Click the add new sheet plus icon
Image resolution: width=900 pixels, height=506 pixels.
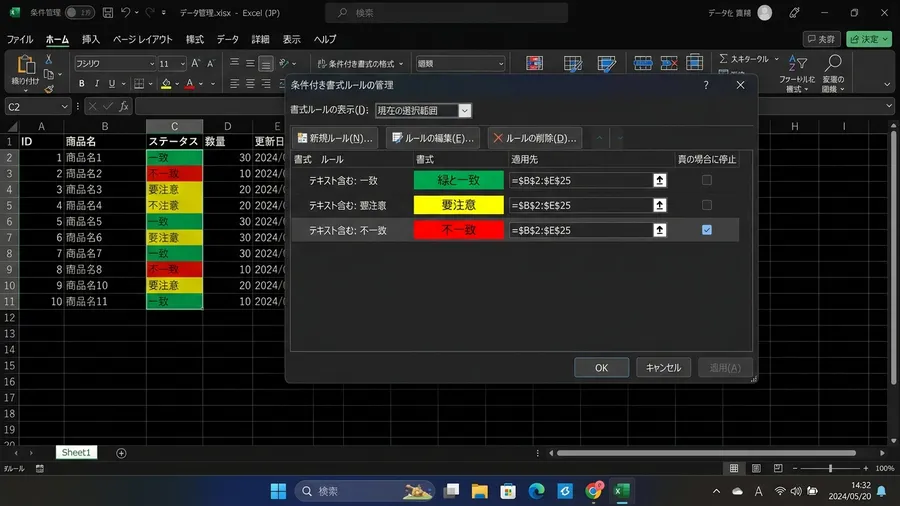click(121, 453)
